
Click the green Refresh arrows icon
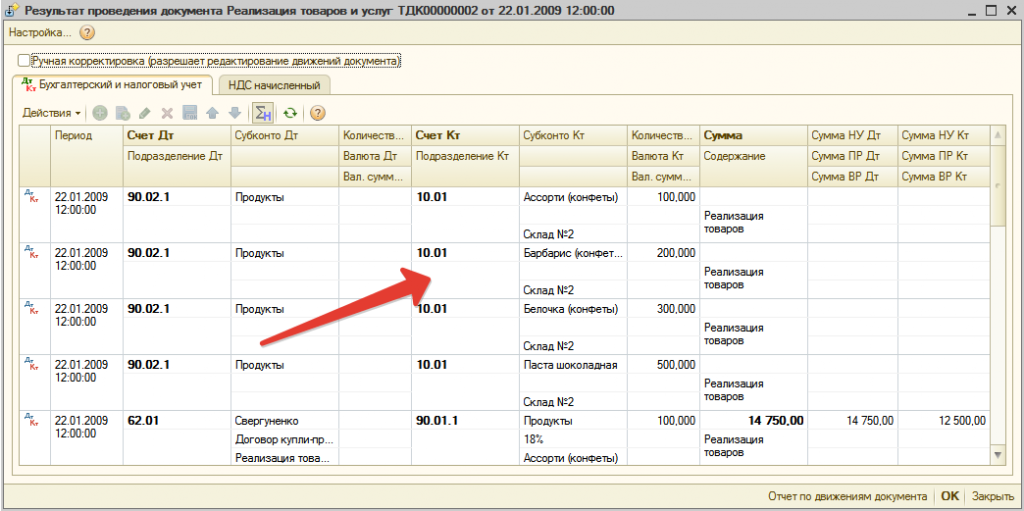(290, 113)
